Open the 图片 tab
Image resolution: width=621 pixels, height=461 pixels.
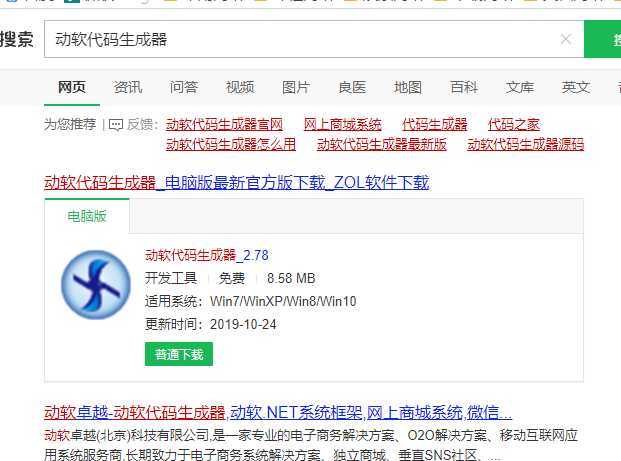[296, 87]
